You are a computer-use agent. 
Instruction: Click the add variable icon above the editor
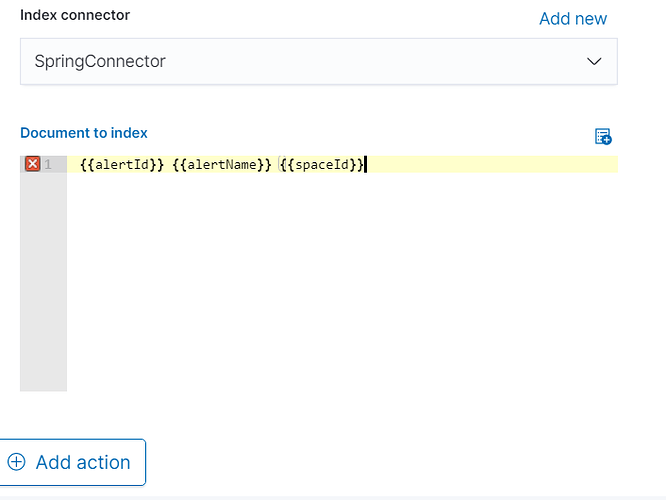click(602, 137)
